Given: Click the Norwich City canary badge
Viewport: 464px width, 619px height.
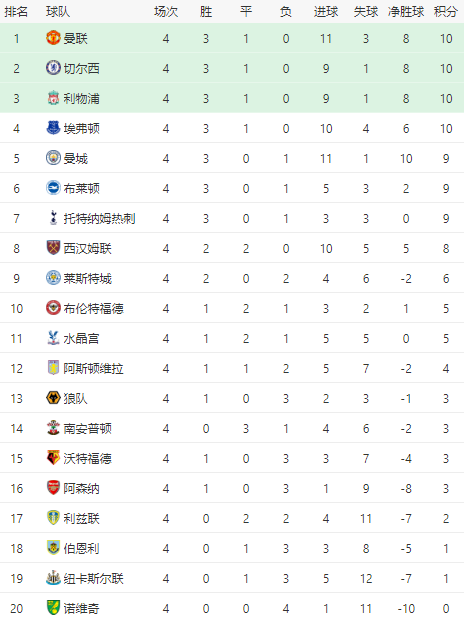Looking at the screenshot, I should point(53,608).
